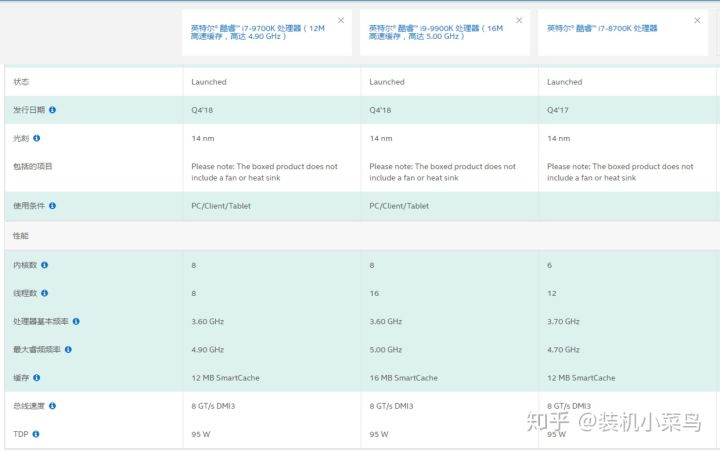Select 12 threads value for i7-8700K
The width and height of the screenshot is (720, 451).
551,293
